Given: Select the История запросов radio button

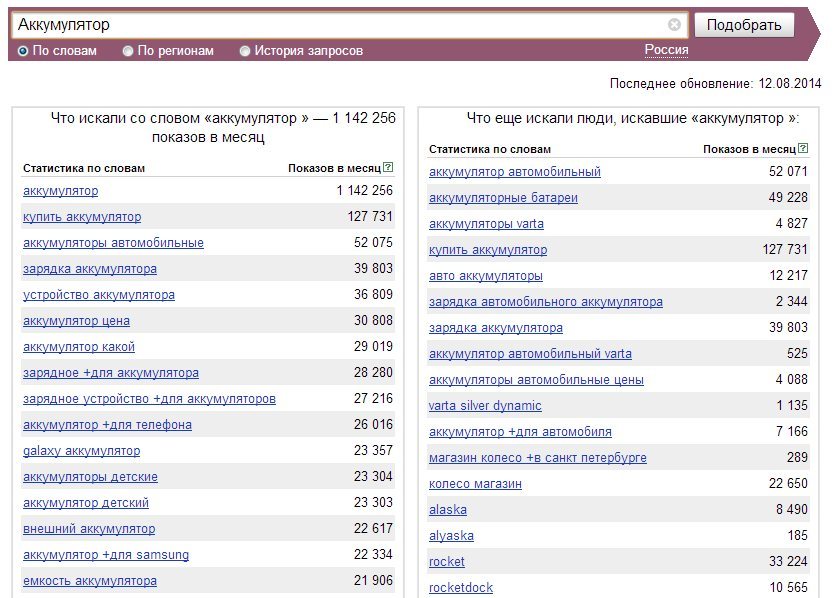Looking at the screenshot, I should (245, 51).
